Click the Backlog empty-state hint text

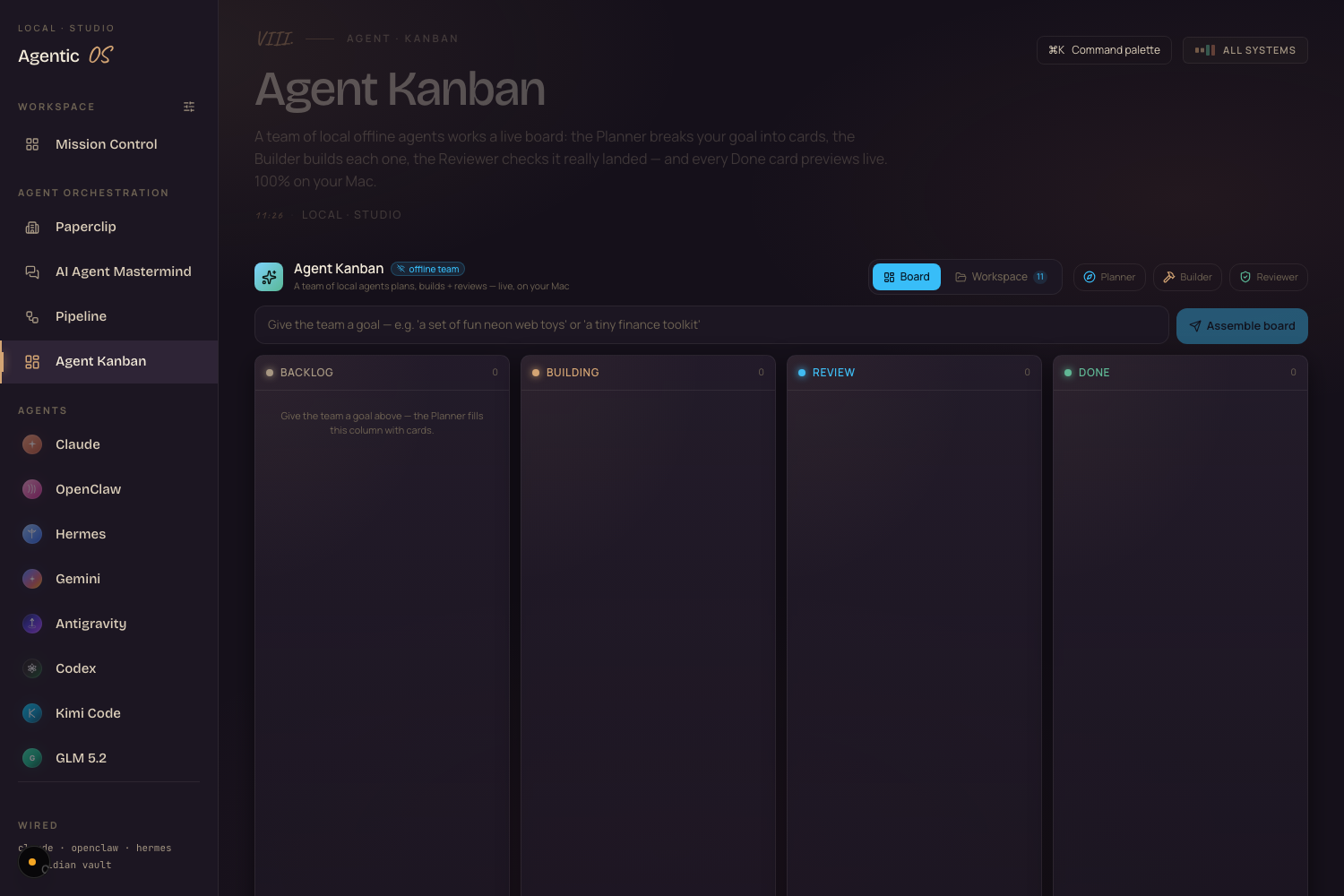382,423
